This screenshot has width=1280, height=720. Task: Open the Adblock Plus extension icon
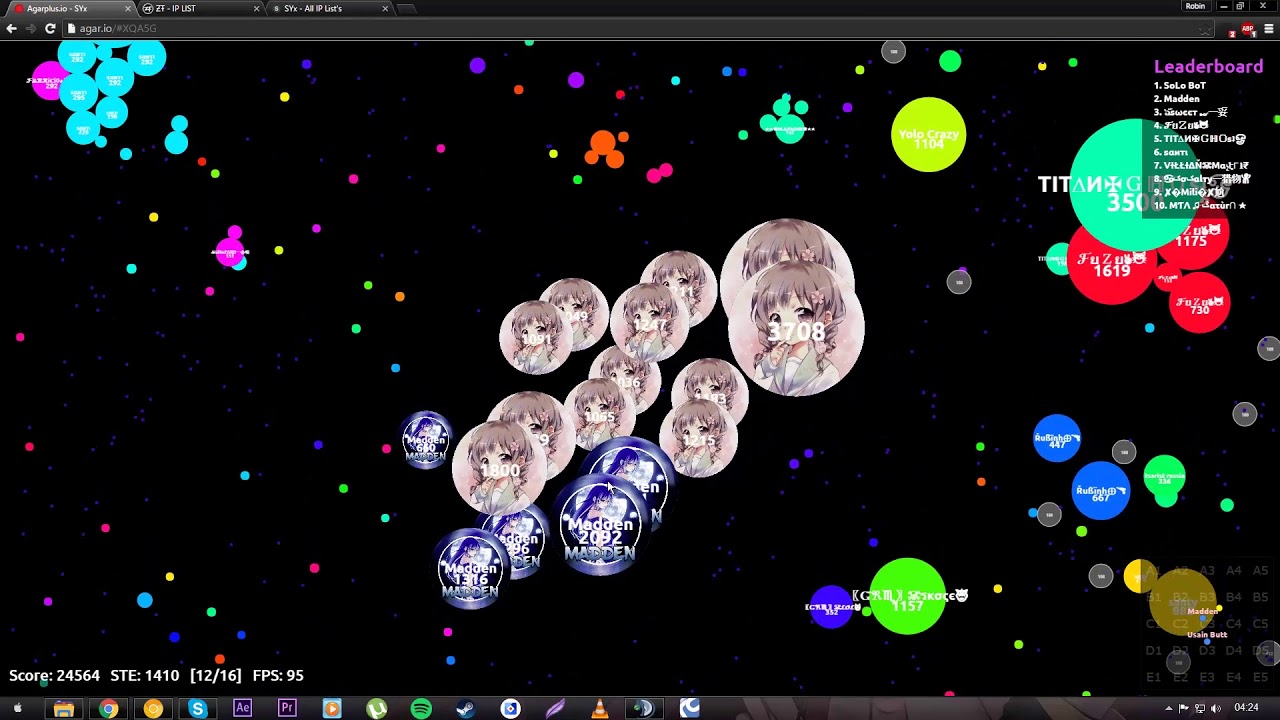[x=1248, y=29]
